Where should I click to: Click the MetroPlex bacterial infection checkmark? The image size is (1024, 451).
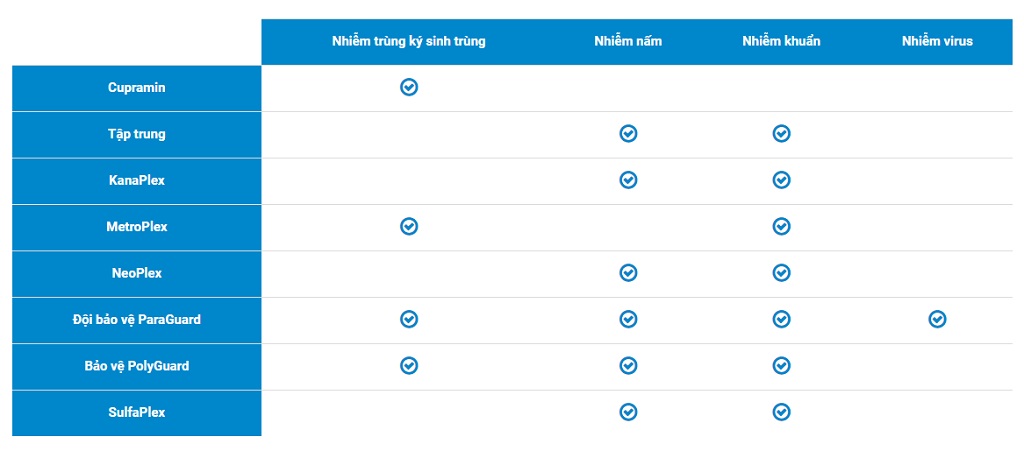tap(781, 227)
